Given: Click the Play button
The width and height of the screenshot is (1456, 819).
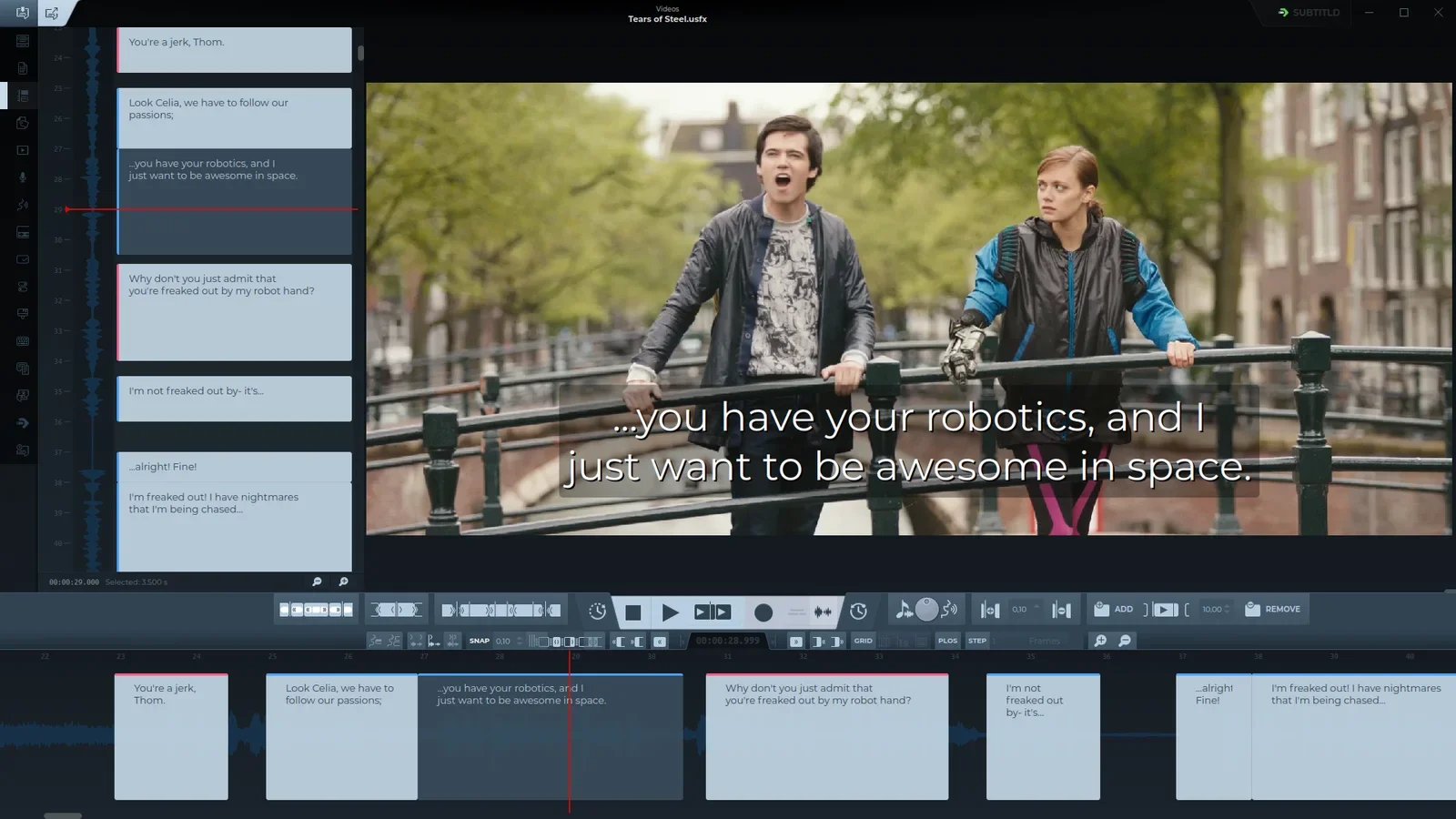Looking at the screenshot, I should (x=671, y=612).
